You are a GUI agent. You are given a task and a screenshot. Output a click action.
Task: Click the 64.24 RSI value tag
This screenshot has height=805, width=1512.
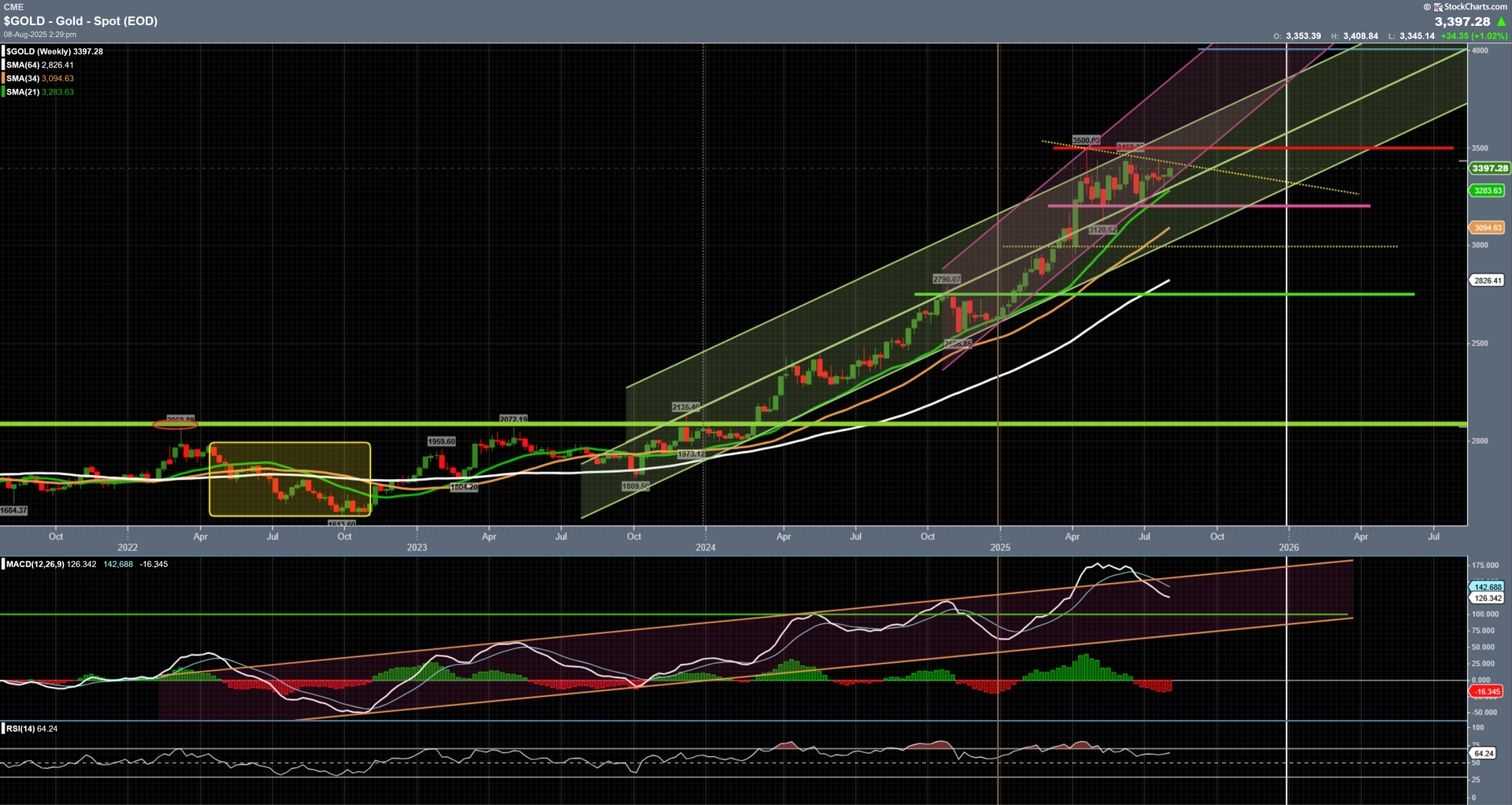click(x=1484, y=754)
